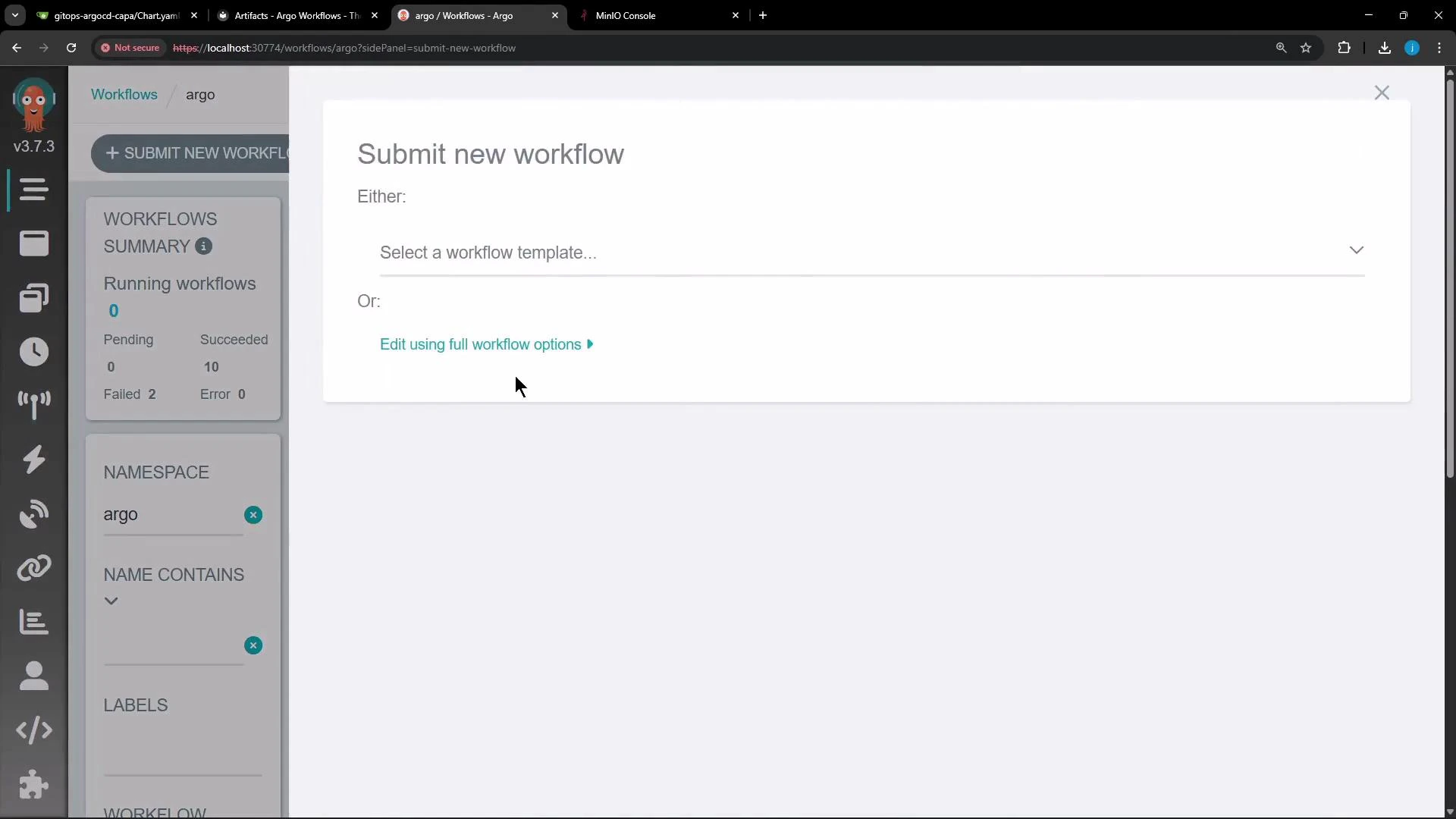This screenshot has width=1456, height=819.
Task: Expand the Name Contains chevron
Action: [111, 601]
